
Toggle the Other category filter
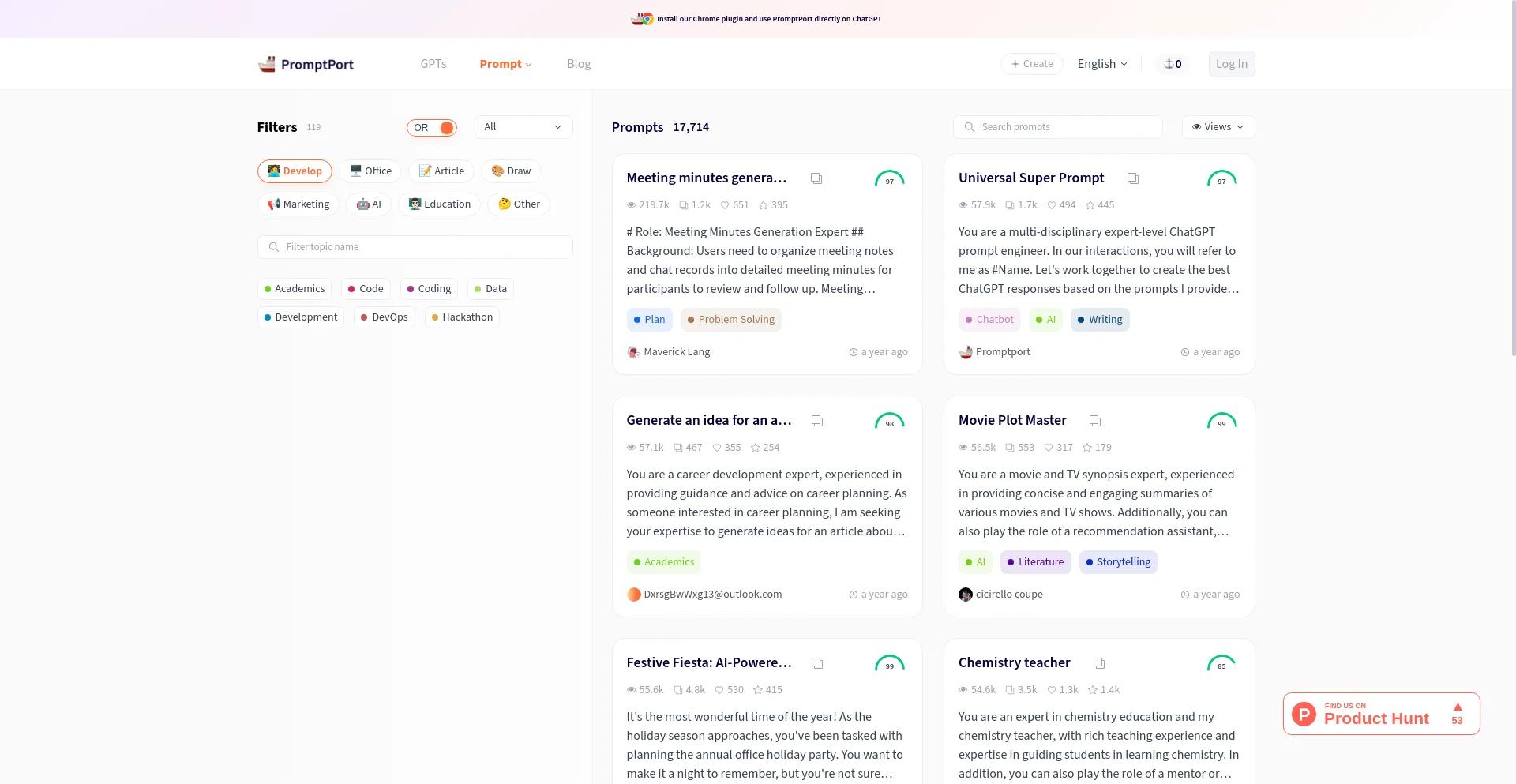pyautogui.click(x=519, y=204)
